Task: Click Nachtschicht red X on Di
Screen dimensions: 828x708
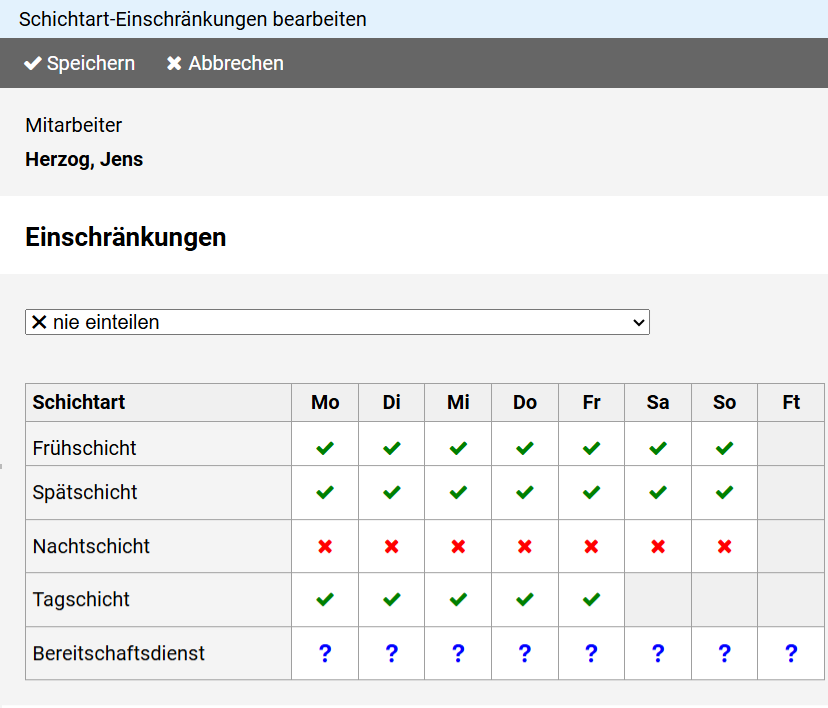Action: tap(391, 546)
